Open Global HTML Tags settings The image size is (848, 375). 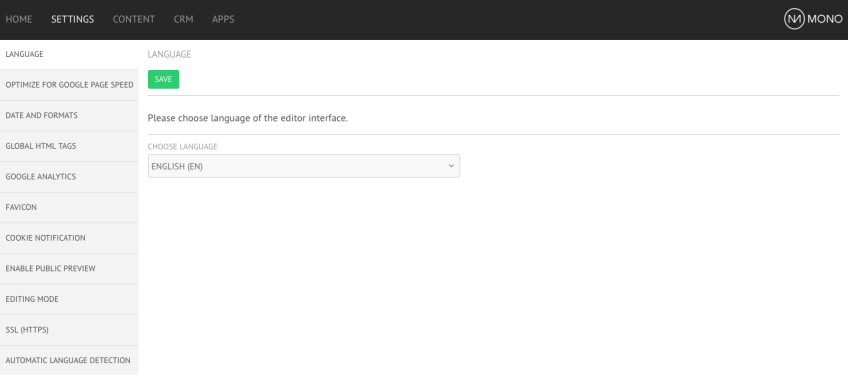(x=69, y=146)
